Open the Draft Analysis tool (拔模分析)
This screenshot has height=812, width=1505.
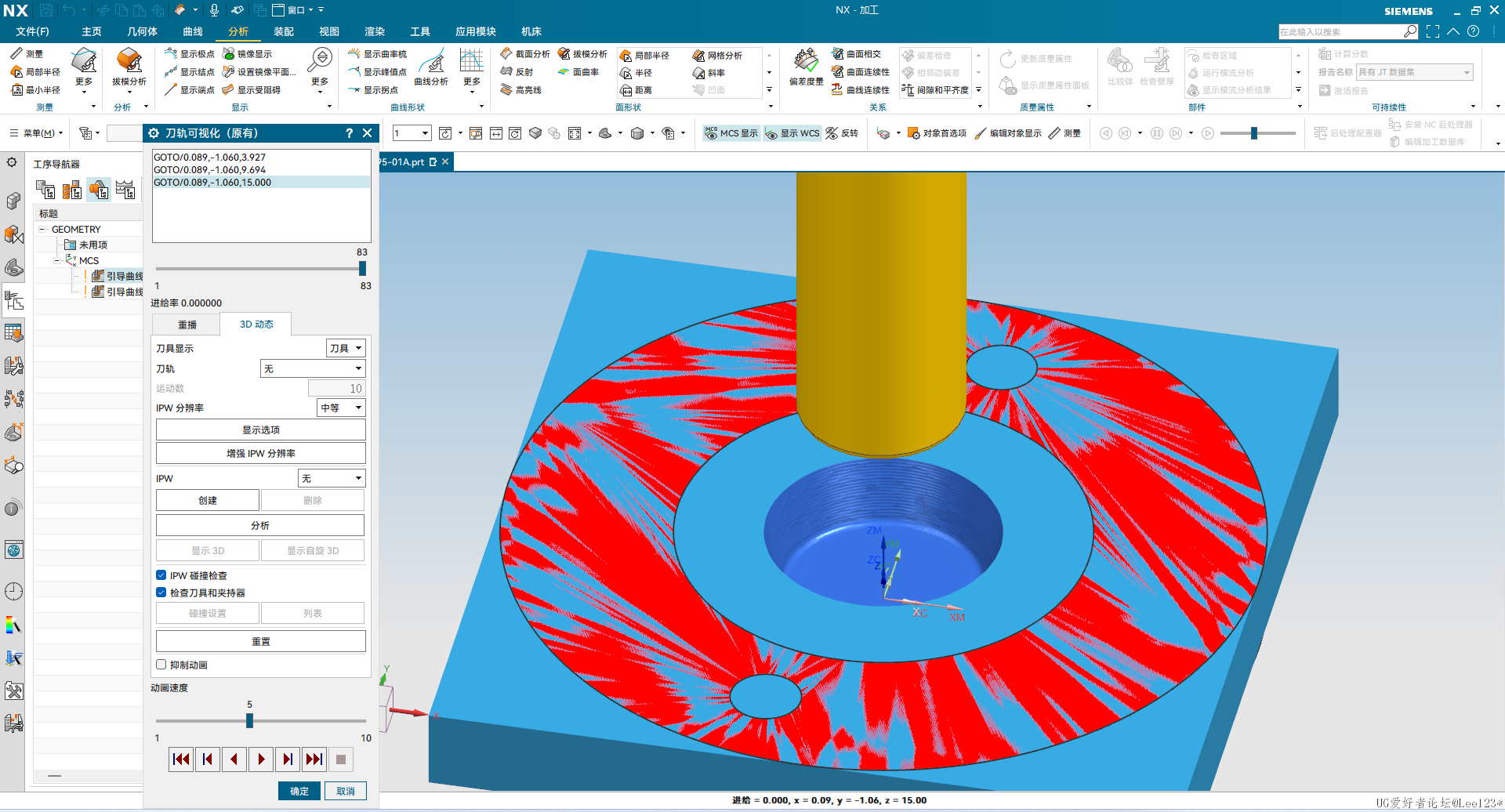point(129,67)
